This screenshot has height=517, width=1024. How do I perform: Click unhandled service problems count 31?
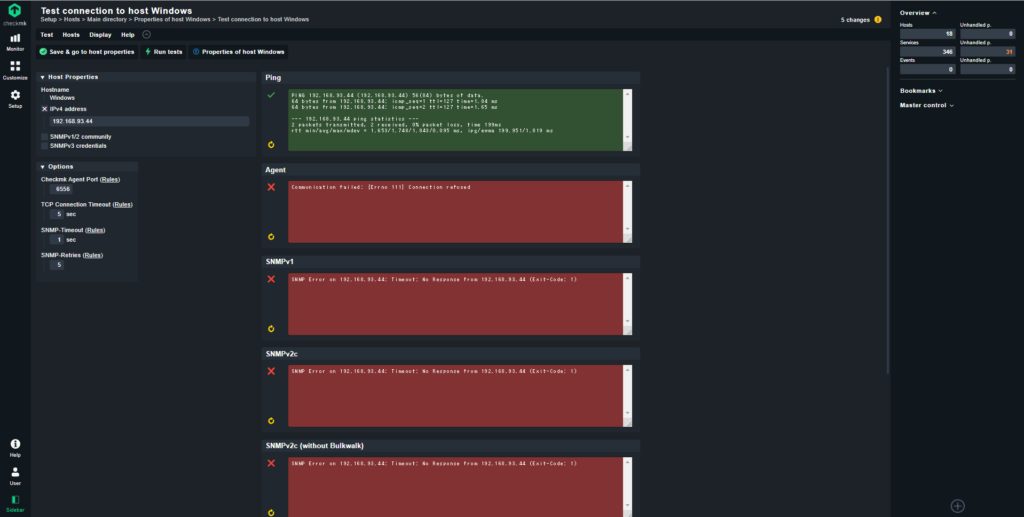(x=987, y=51)
